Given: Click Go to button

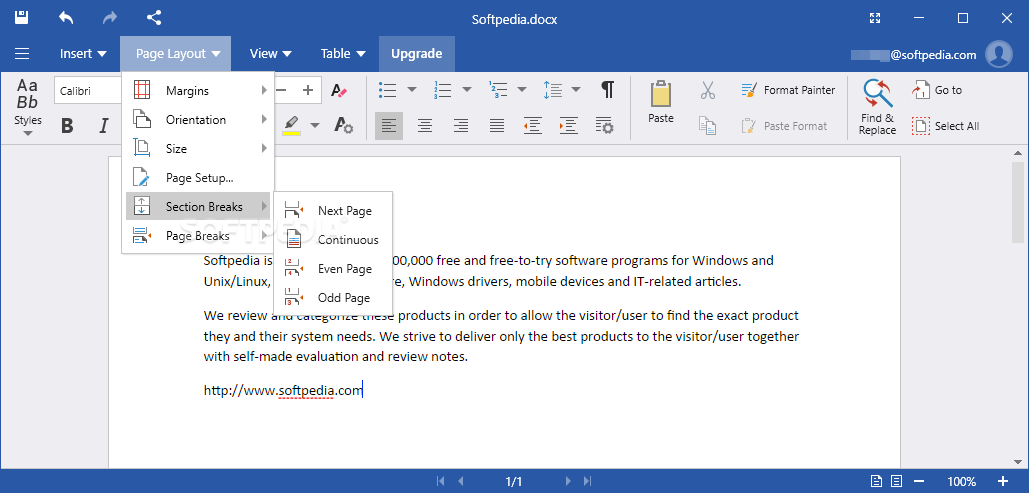Looking at the screenshot, I should pos(937,90).
